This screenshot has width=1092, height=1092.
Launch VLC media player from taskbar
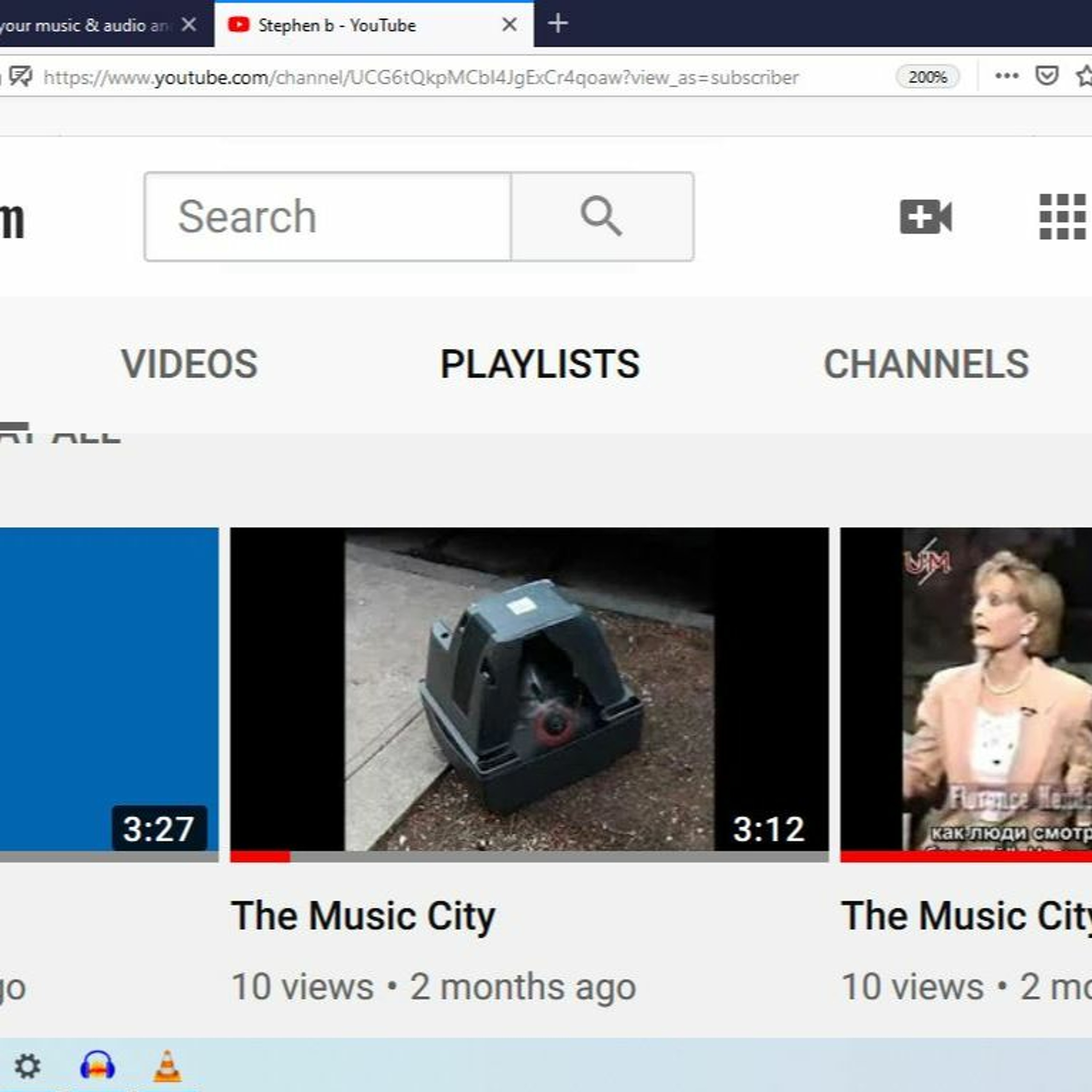click(168, 1065)
